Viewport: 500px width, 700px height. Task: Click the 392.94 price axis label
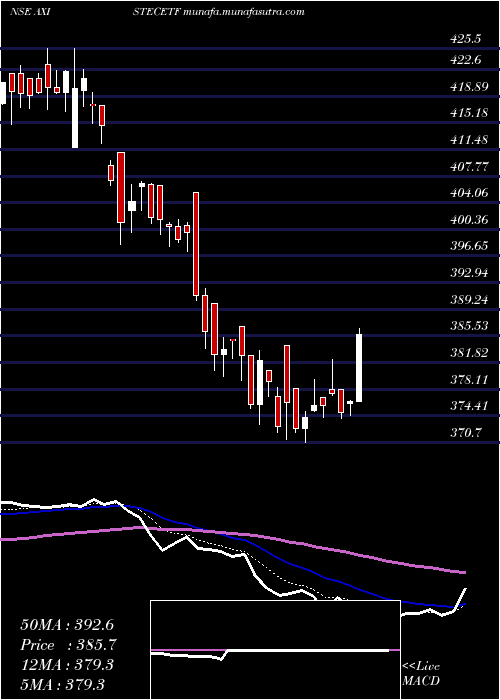click(469, 273)
